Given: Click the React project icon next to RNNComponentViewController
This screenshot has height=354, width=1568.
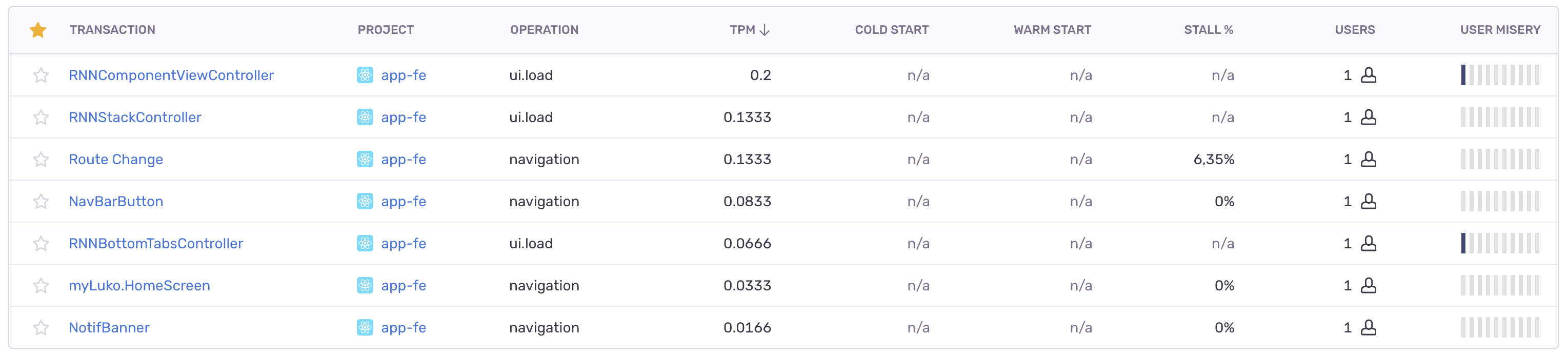Looking at the screenshot, I should point(364,75).
